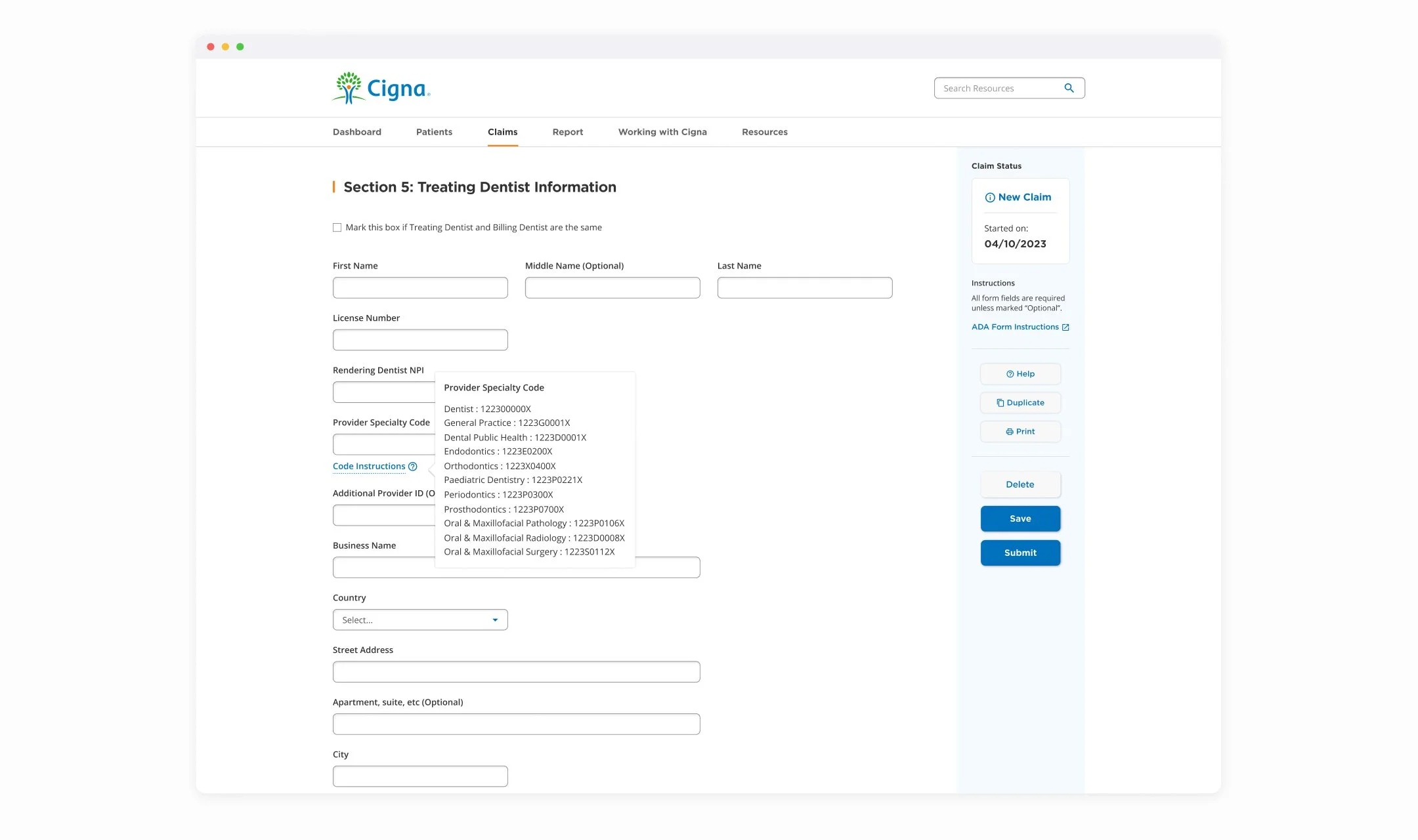This screenshot has height=840, width=1418.
Task: Click the Print button
Action: click(x=1020, y=432)
